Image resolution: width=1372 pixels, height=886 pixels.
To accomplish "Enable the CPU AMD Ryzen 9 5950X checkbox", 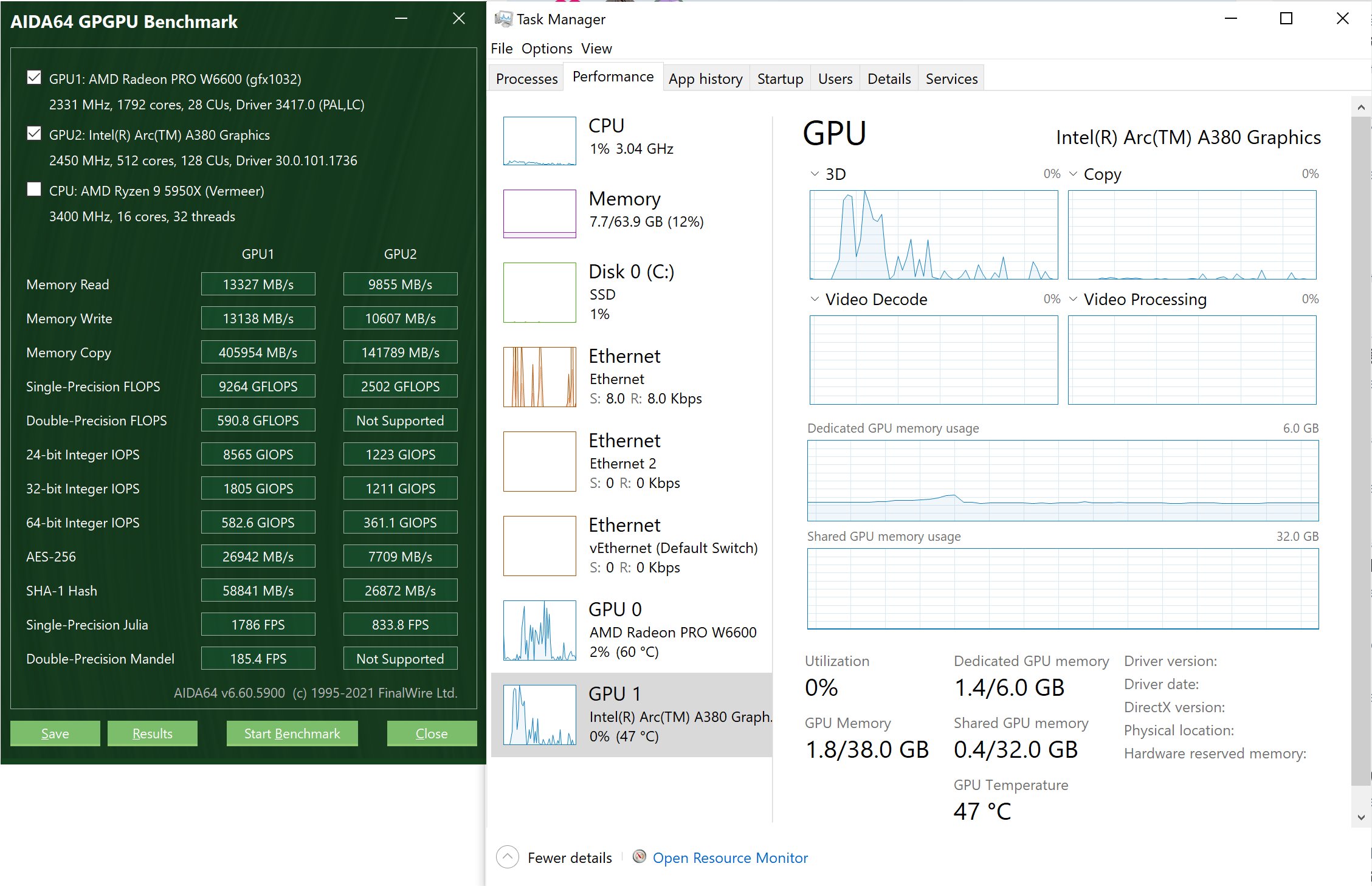I will [34, 190].
